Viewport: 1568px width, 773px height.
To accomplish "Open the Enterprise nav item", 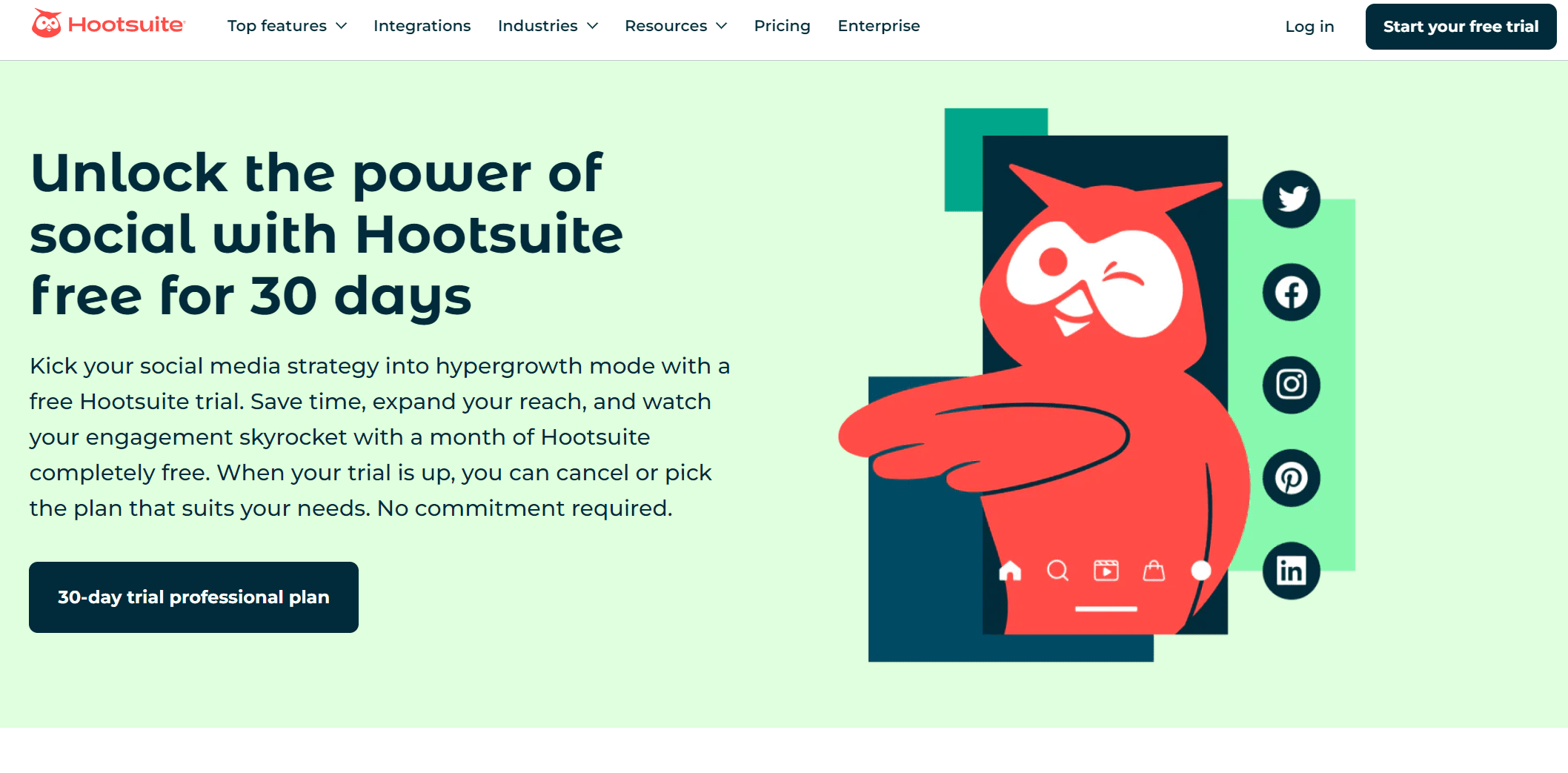I will click(879, 26).
